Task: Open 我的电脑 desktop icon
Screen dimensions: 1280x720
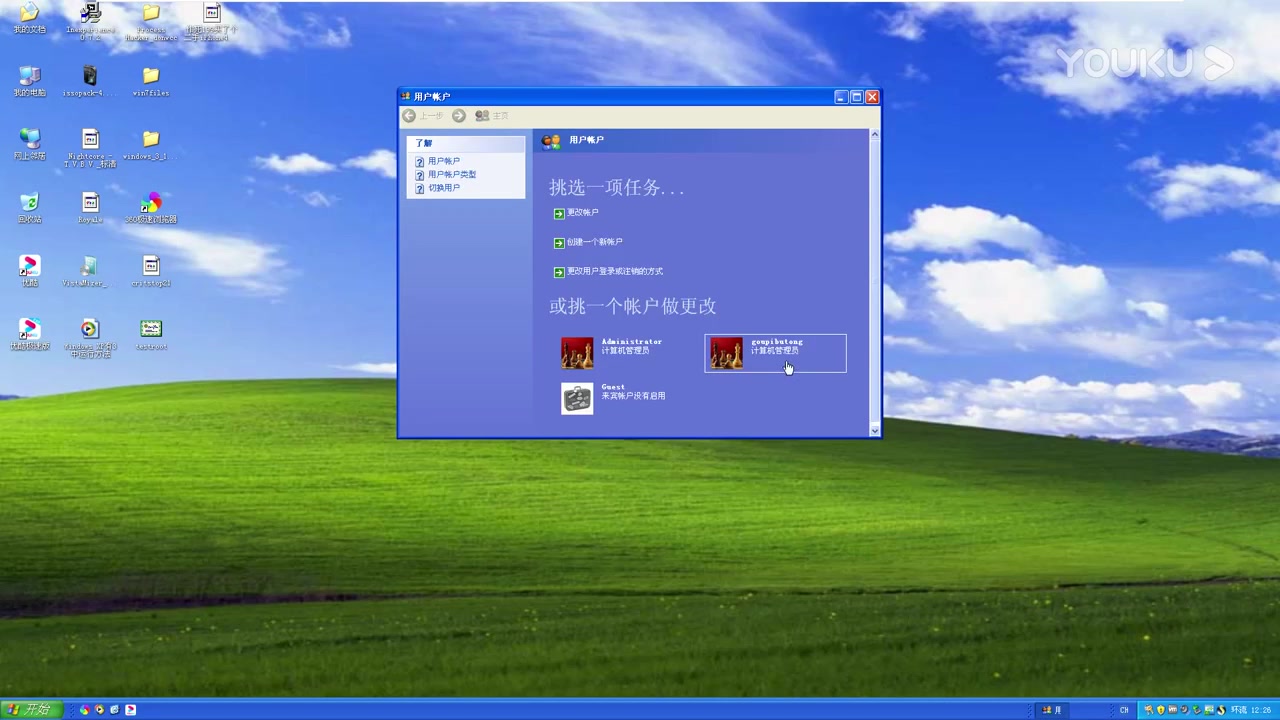Action: tap(29, 81)
